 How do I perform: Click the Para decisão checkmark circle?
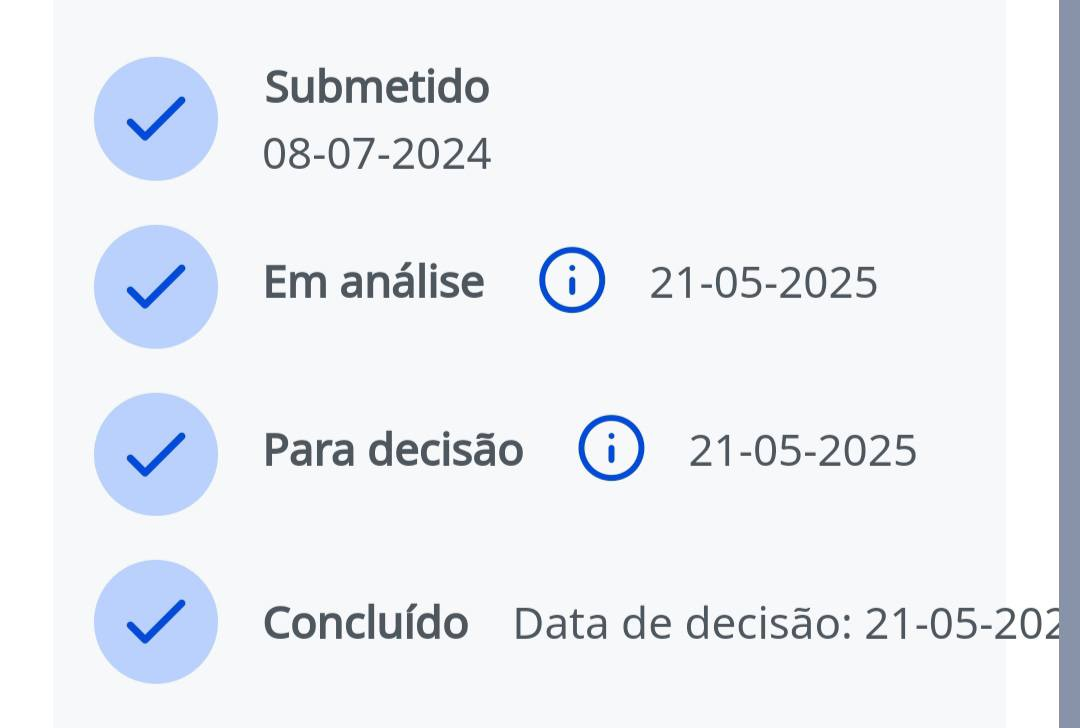click(x=155, y=454)
